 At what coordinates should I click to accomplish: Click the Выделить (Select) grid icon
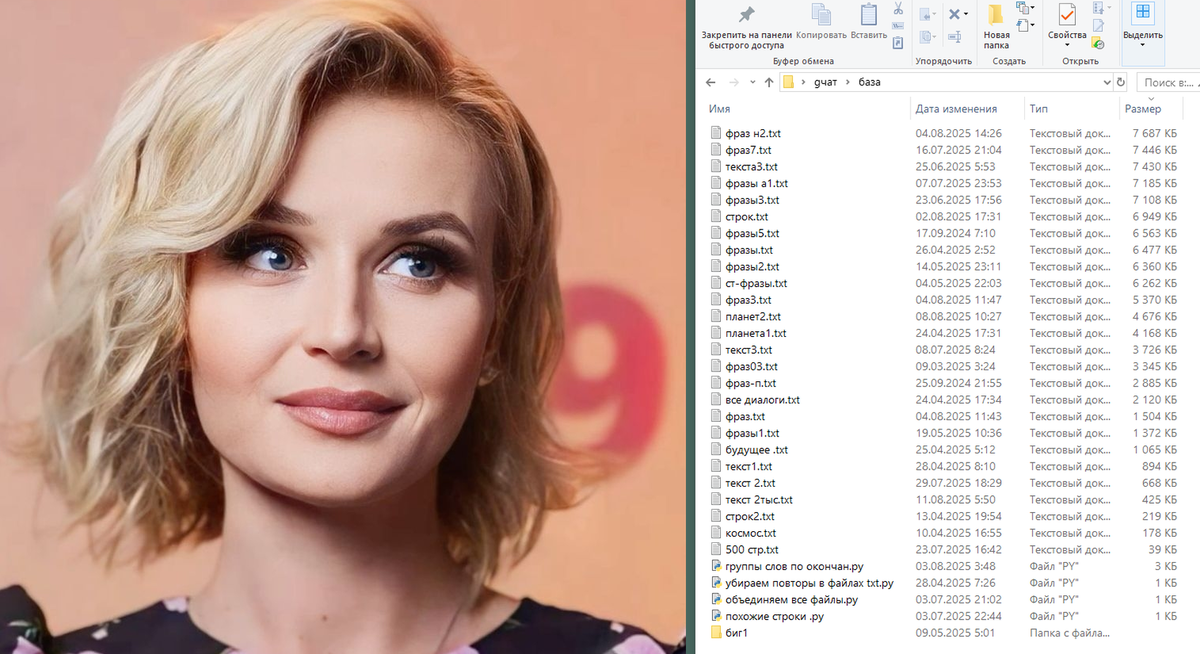(1143, 12)
